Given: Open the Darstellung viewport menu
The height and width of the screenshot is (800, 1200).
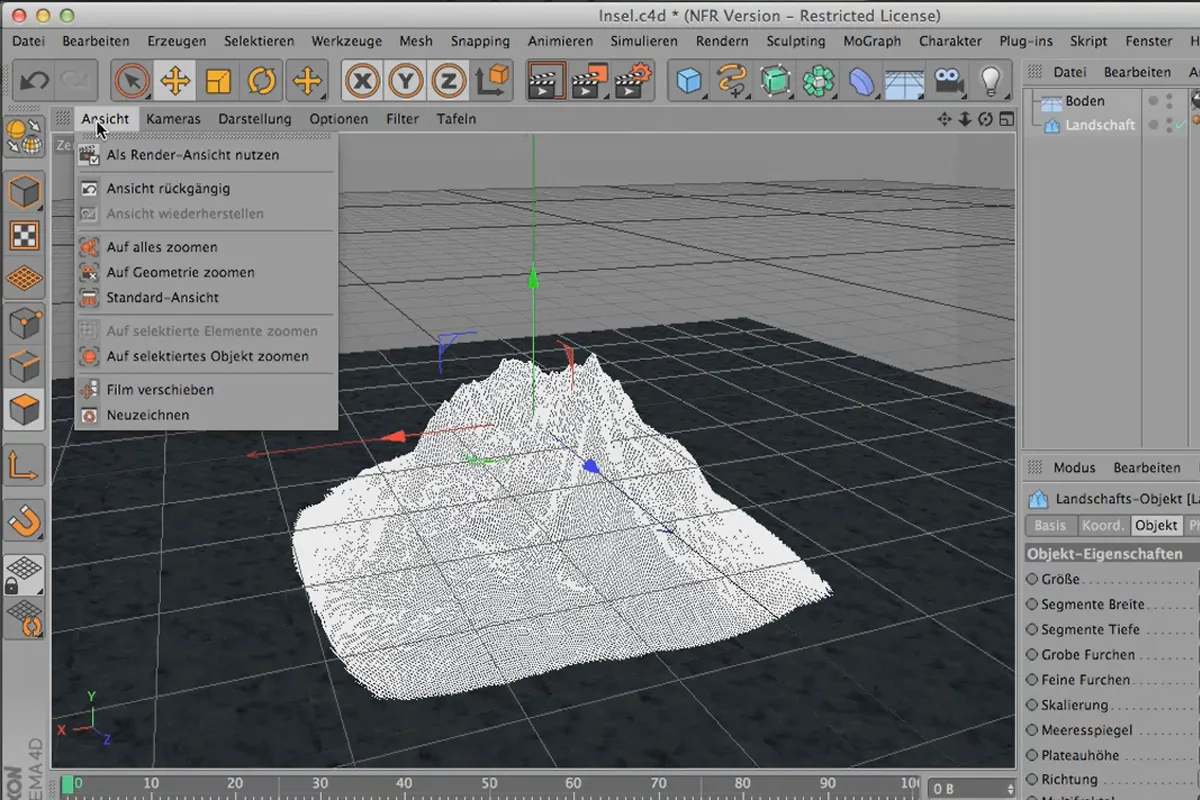Looking at the screenshot, I should point(255,119).
